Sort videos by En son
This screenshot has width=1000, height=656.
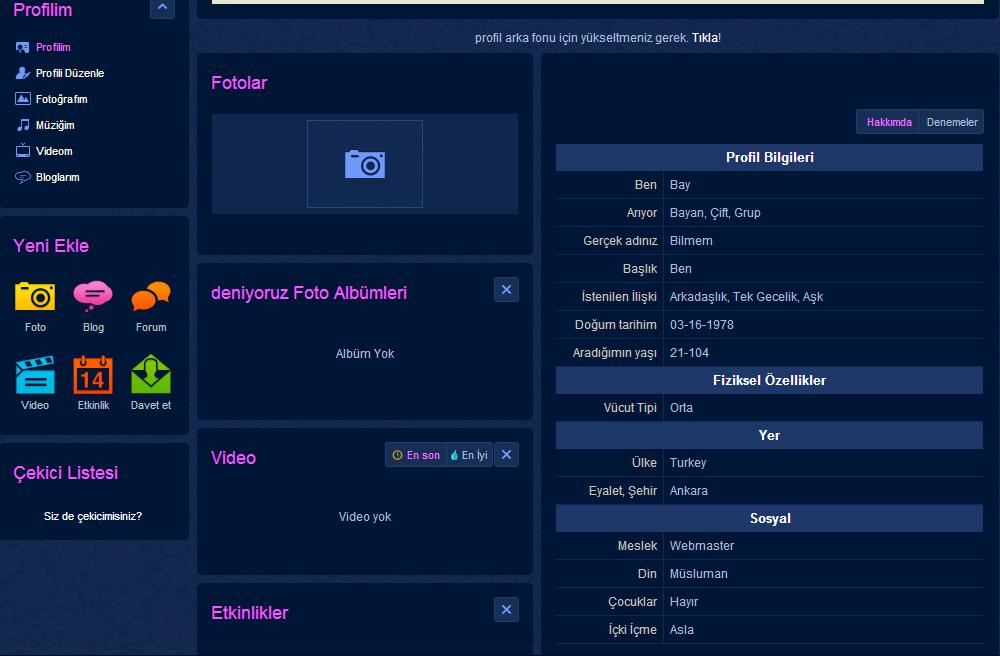[x=416, y=455]
